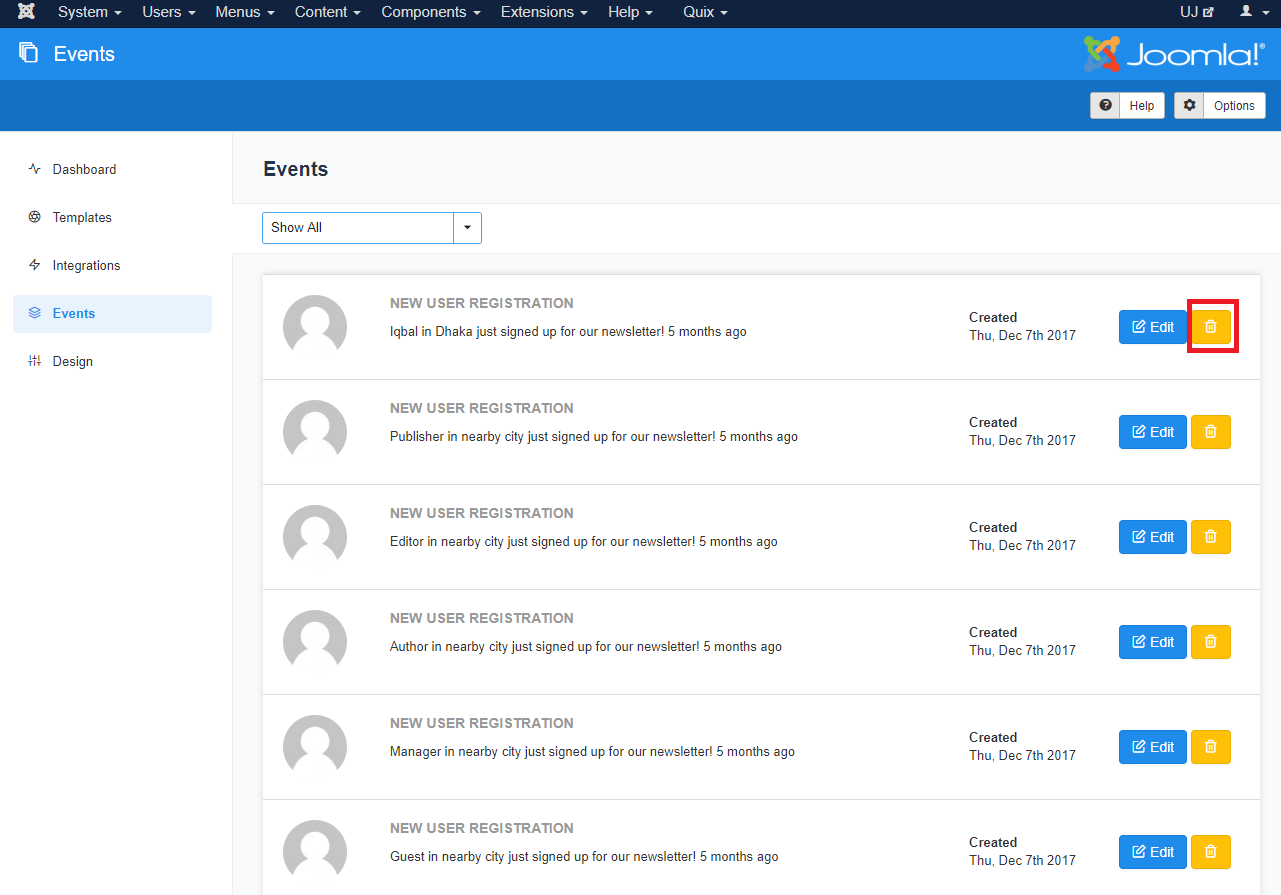Expand the Components menu

coord(430,12)
